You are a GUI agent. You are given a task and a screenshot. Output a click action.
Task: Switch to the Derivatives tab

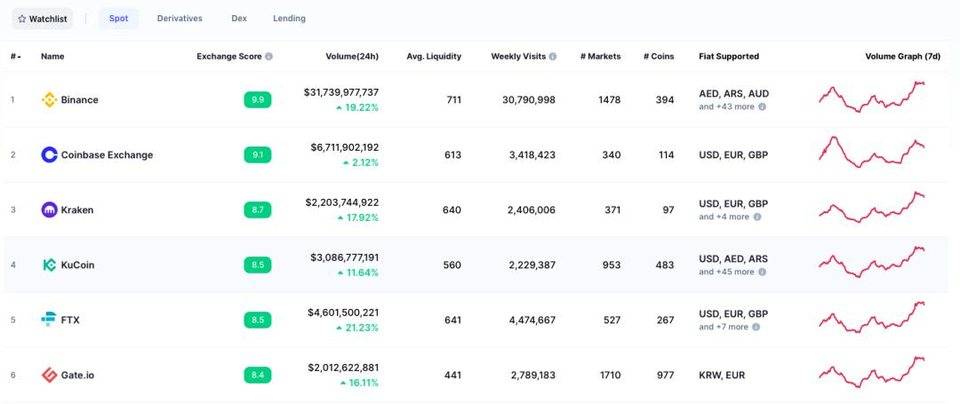click(x=179, y=18)
